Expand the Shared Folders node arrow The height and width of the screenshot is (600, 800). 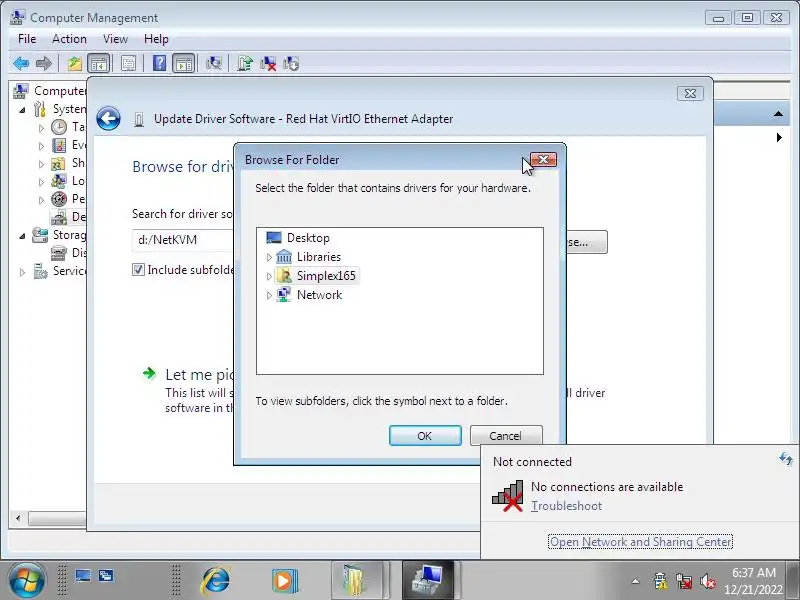(x=41, y=164)
